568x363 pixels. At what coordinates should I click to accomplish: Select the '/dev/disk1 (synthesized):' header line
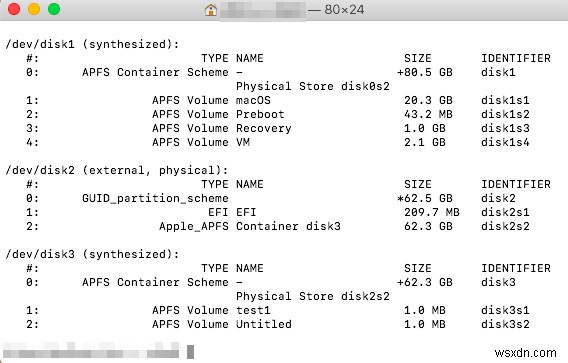(x=92, y=44)
